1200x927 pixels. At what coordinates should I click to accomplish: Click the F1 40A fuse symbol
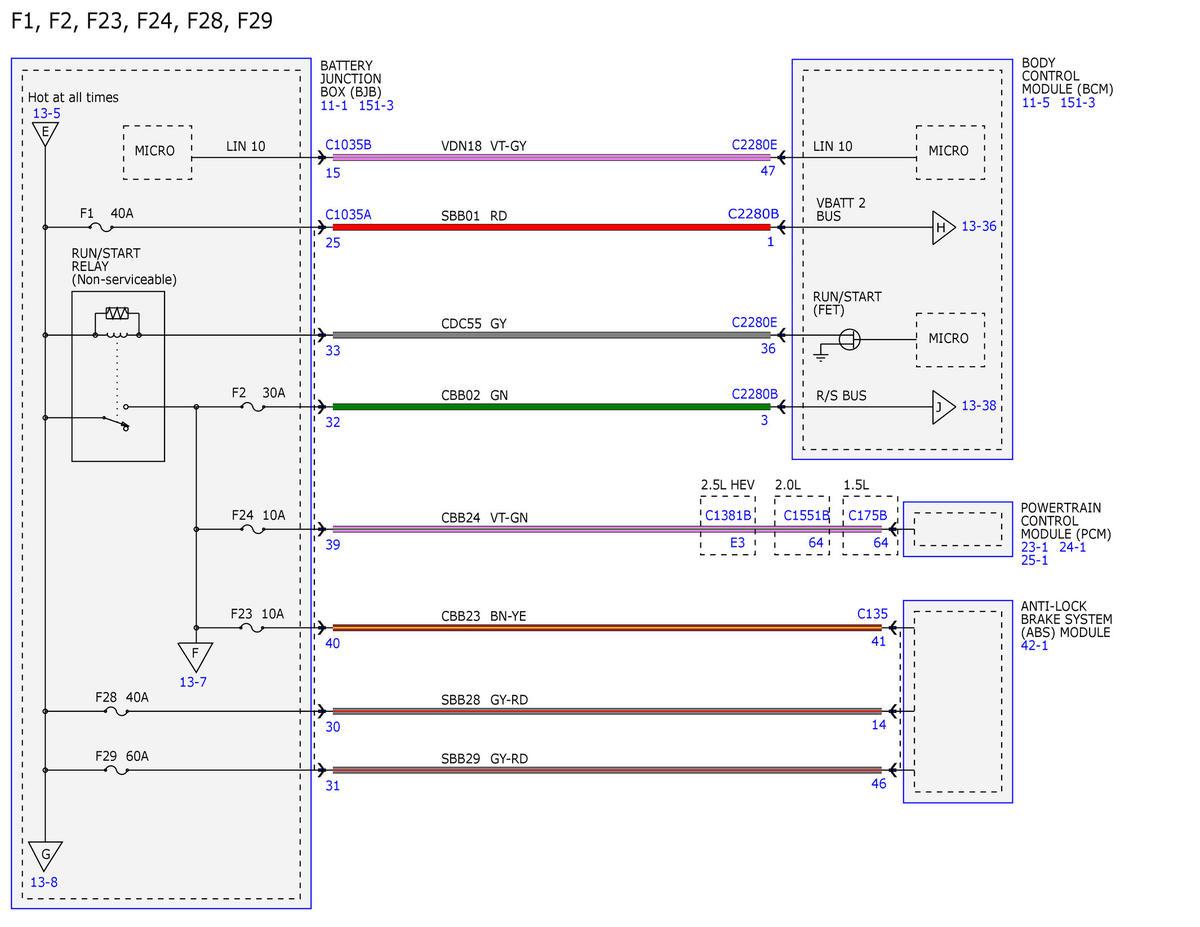click(x=102, y=228)
